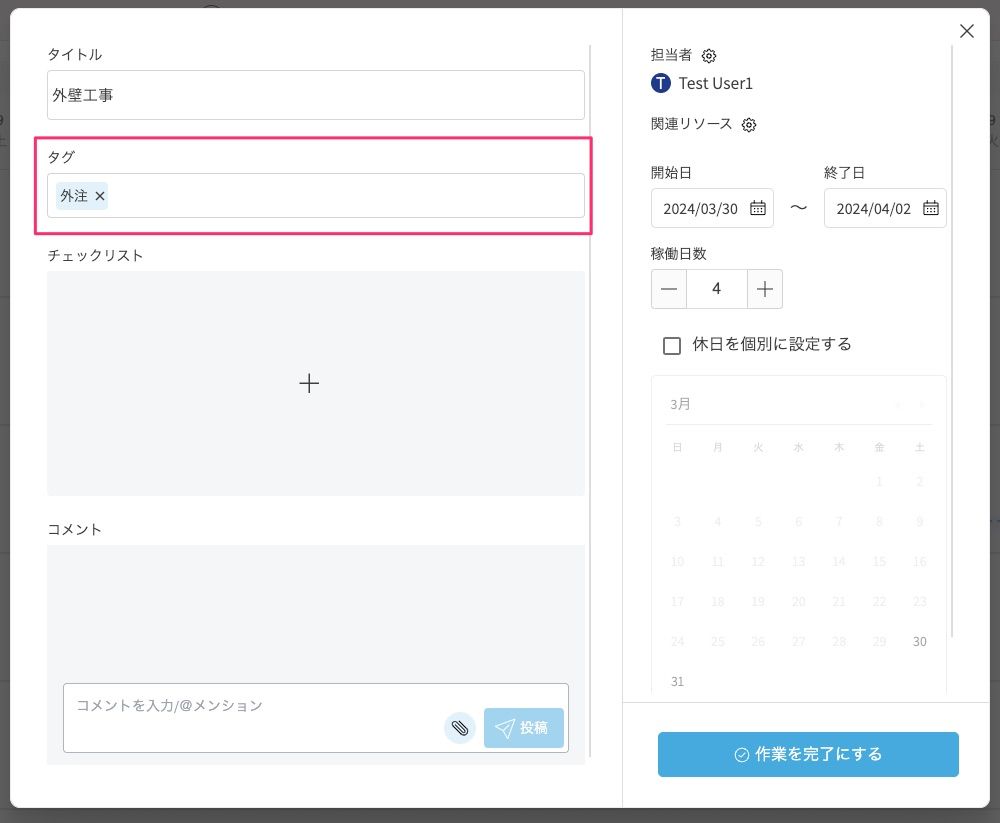Add a checklist item with plus icon
The height and width of the screenshot is (823, 1000).
pyautogui.click(x=309, y=383)
